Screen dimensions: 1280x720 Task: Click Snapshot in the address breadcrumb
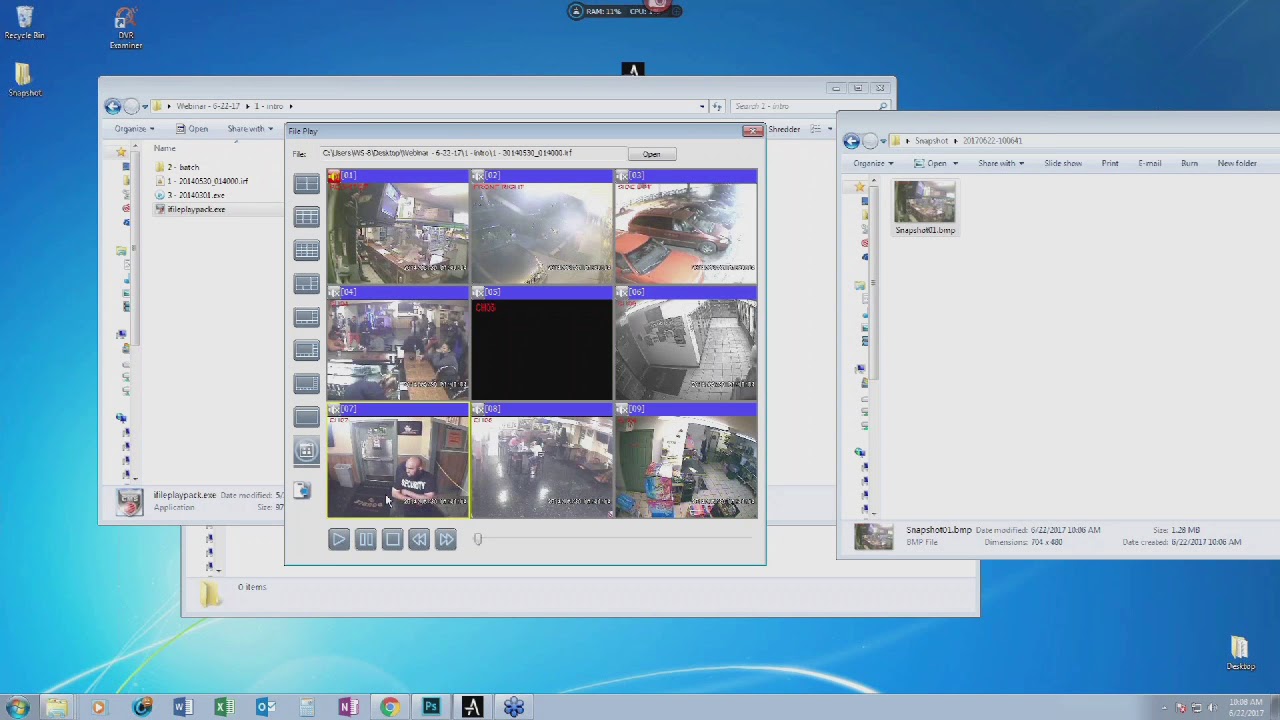pyautogui.click(x=931, y=141)
